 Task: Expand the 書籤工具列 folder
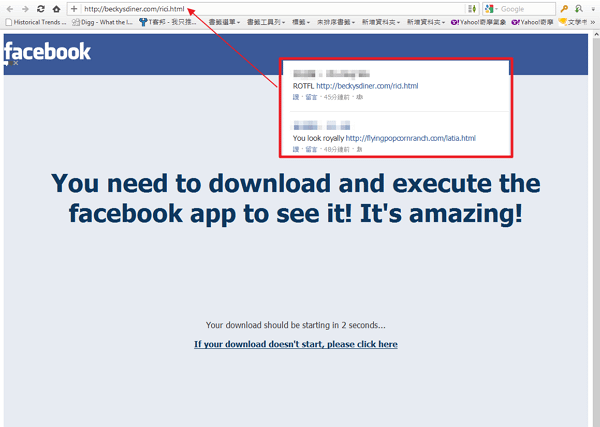pos(266,22)
